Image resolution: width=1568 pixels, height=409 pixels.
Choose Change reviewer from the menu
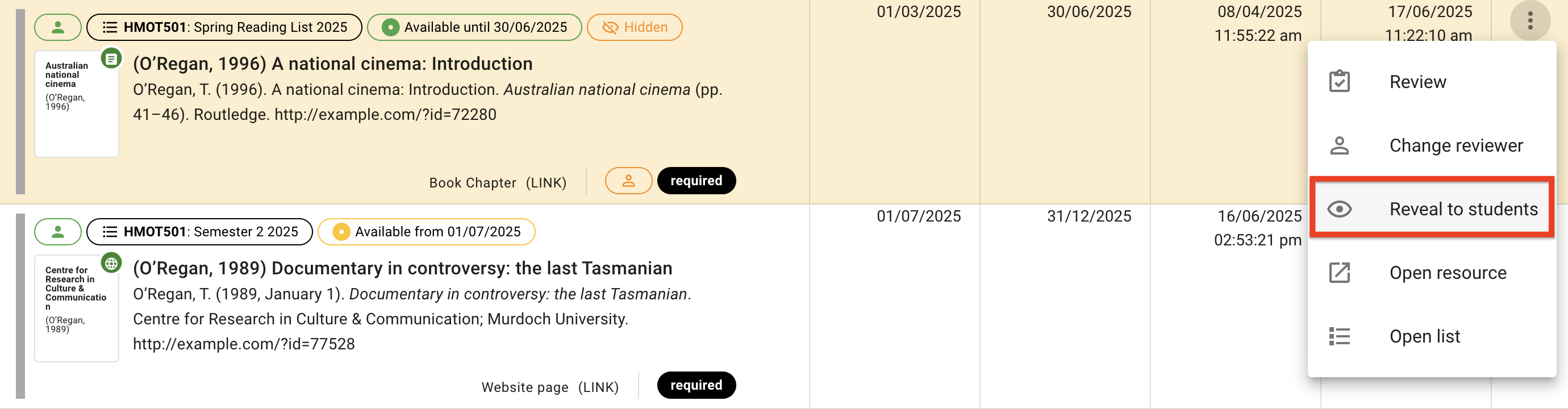pyautogui.click(x=1456, y=145)
